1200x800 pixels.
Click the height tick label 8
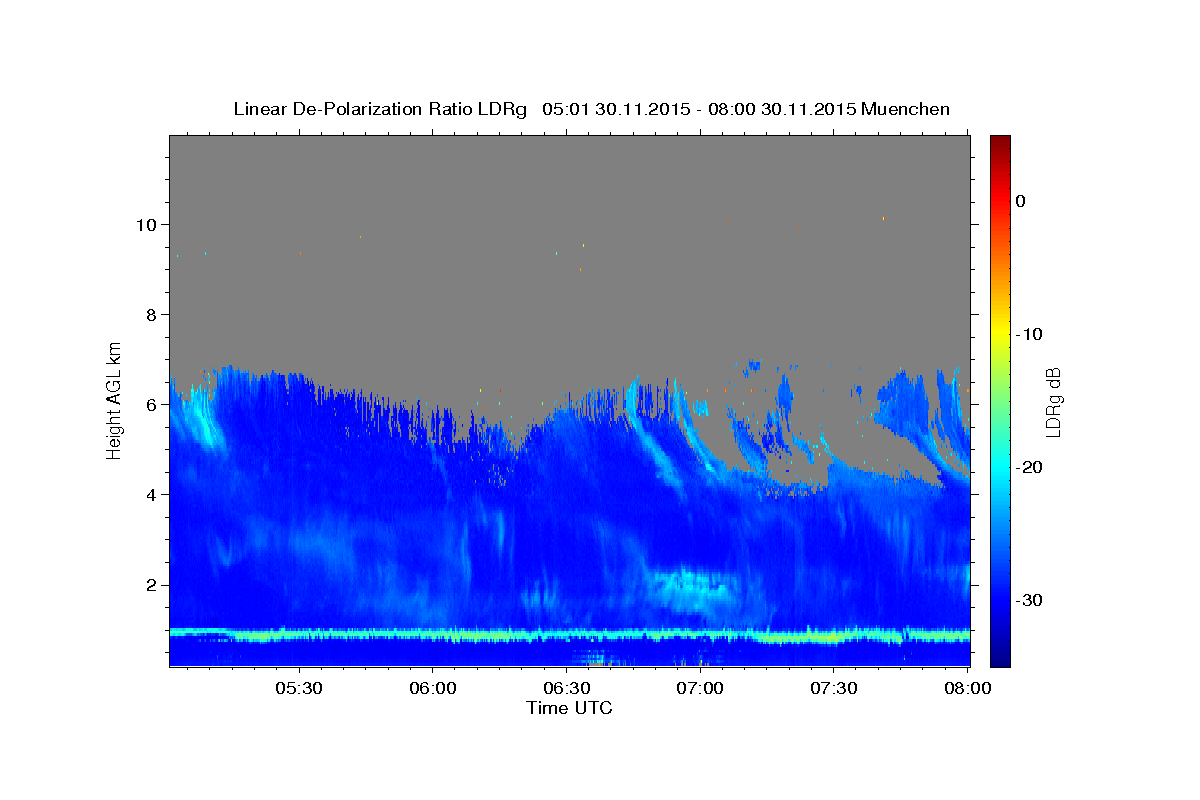point(153,315)
